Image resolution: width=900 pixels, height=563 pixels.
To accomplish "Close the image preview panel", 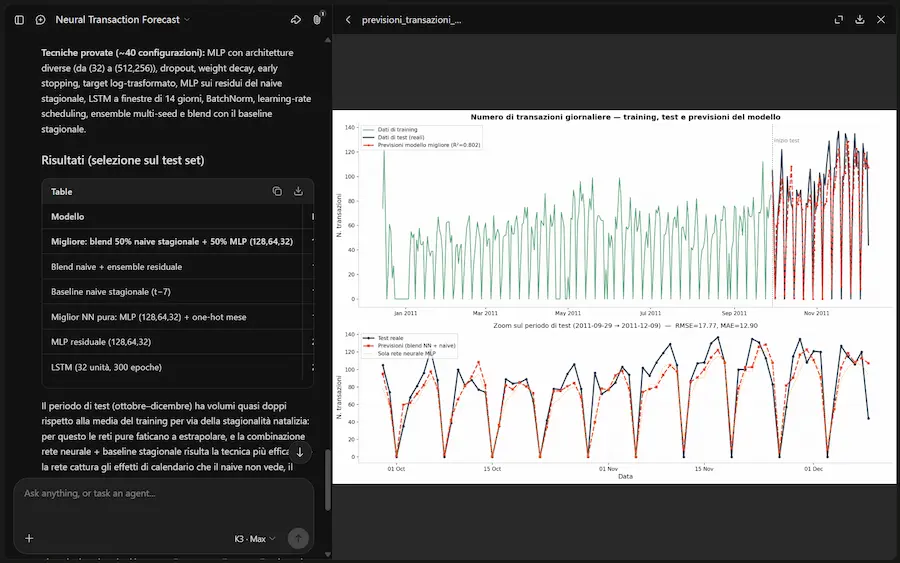I will point(880,20).
